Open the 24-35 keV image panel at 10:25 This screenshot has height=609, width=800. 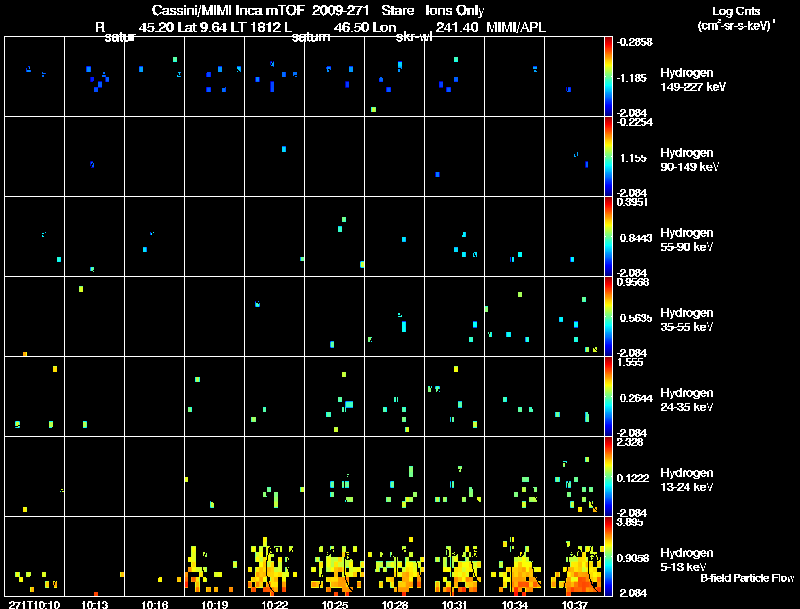[x=335, y=396]
